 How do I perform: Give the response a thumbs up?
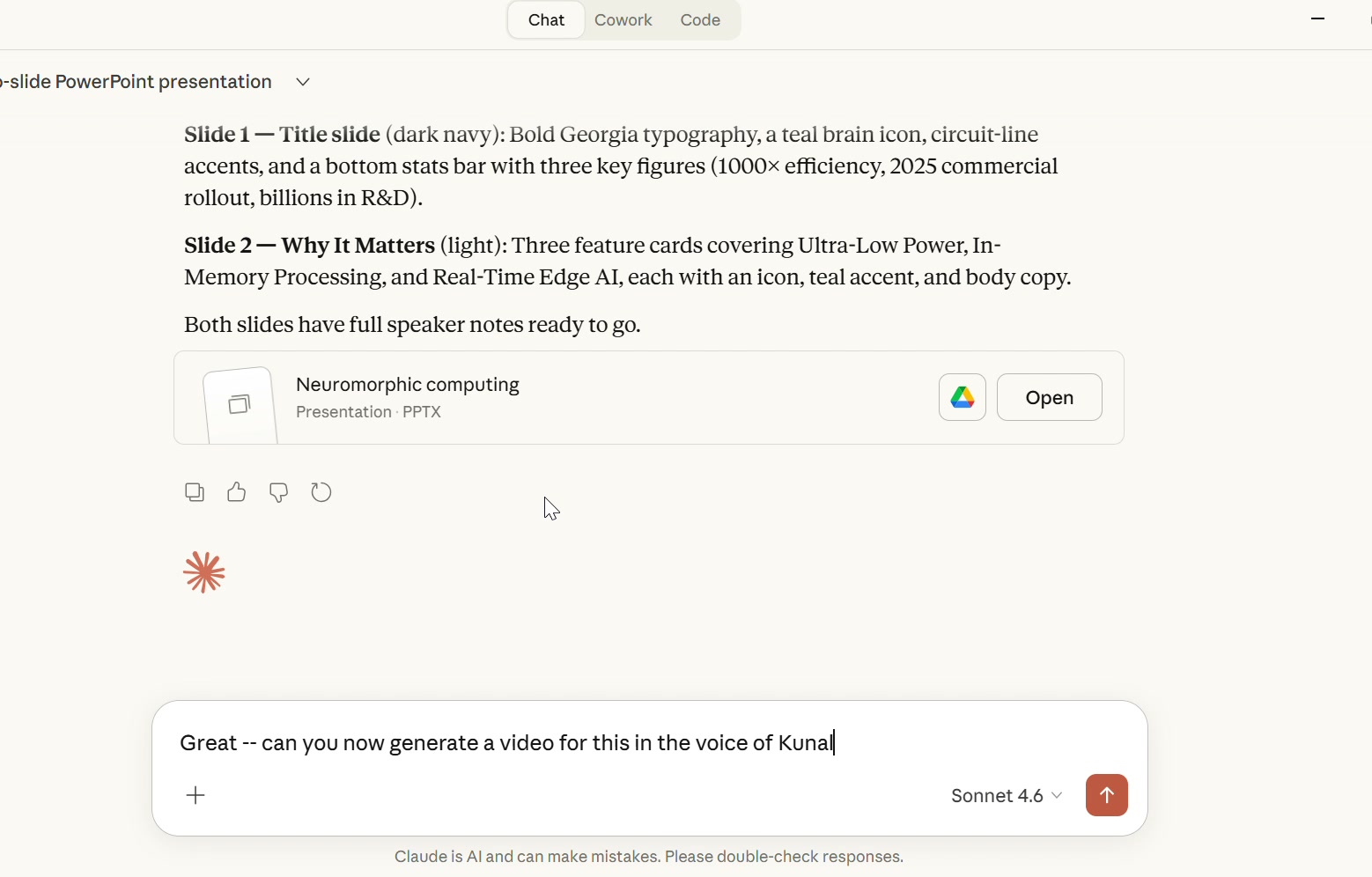click(236, 492)
